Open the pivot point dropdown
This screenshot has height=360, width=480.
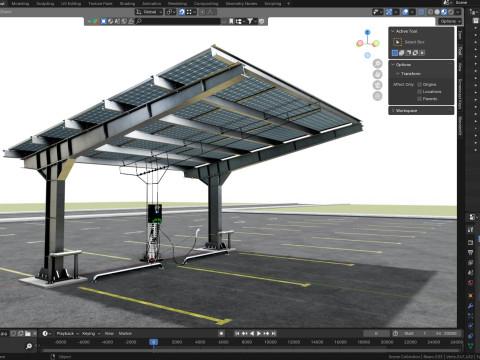click(x=171, y=12)
